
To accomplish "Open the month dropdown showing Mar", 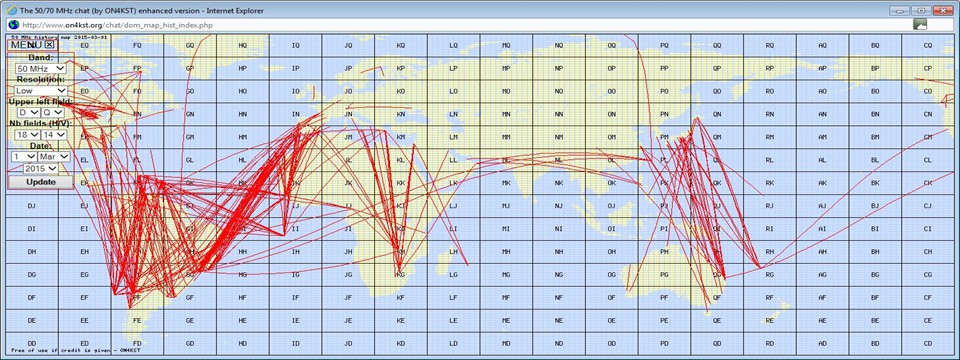I will pos(54,156).
